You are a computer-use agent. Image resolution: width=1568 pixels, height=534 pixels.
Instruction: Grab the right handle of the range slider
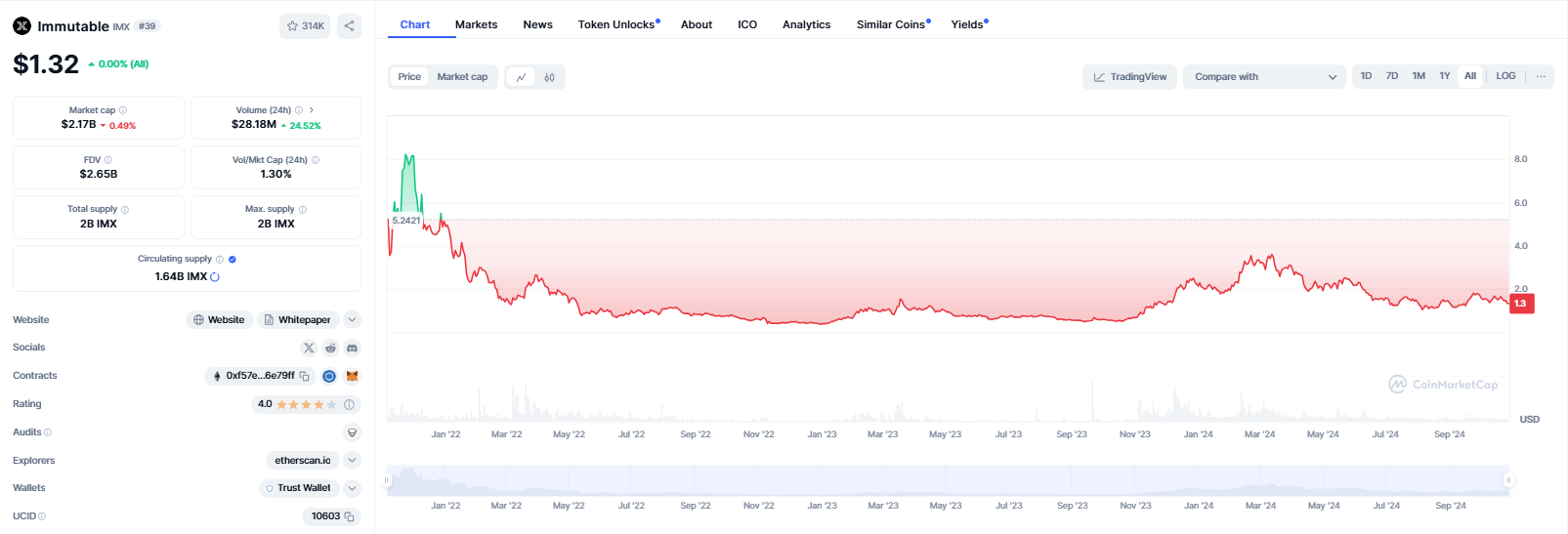tap(1508, 480)
